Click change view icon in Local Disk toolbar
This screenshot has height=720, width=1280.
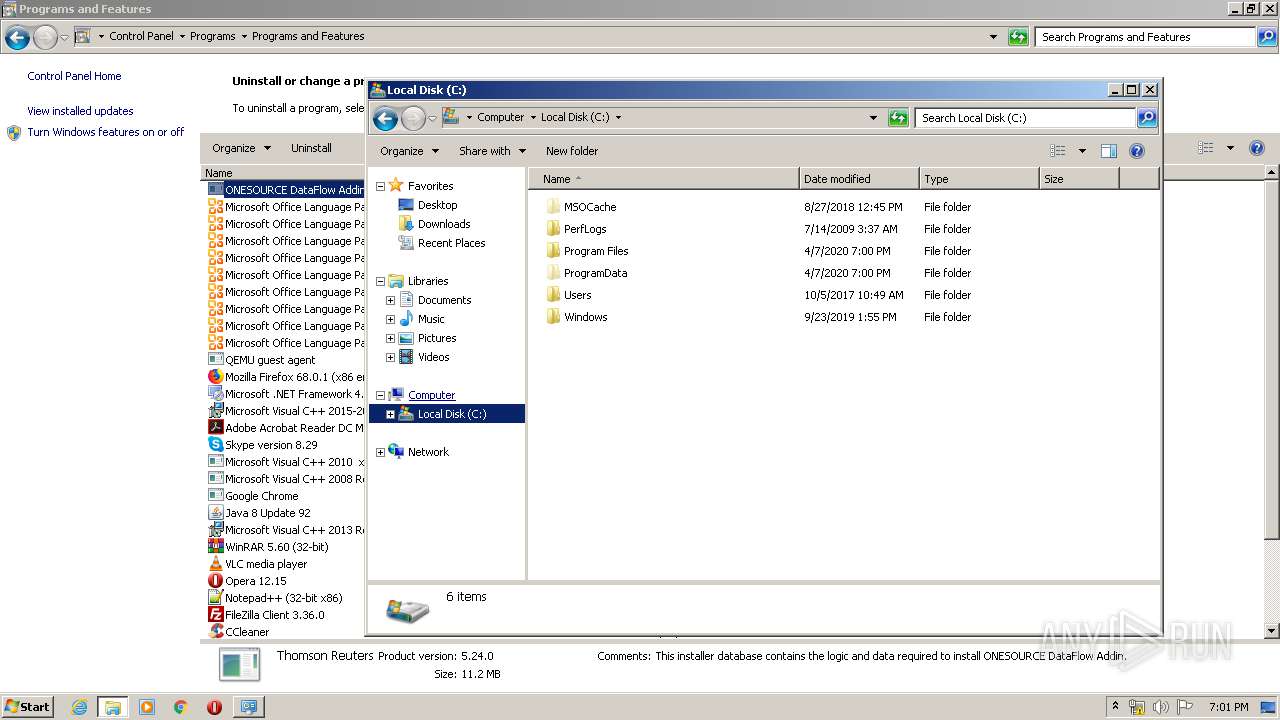[1058, 151]
